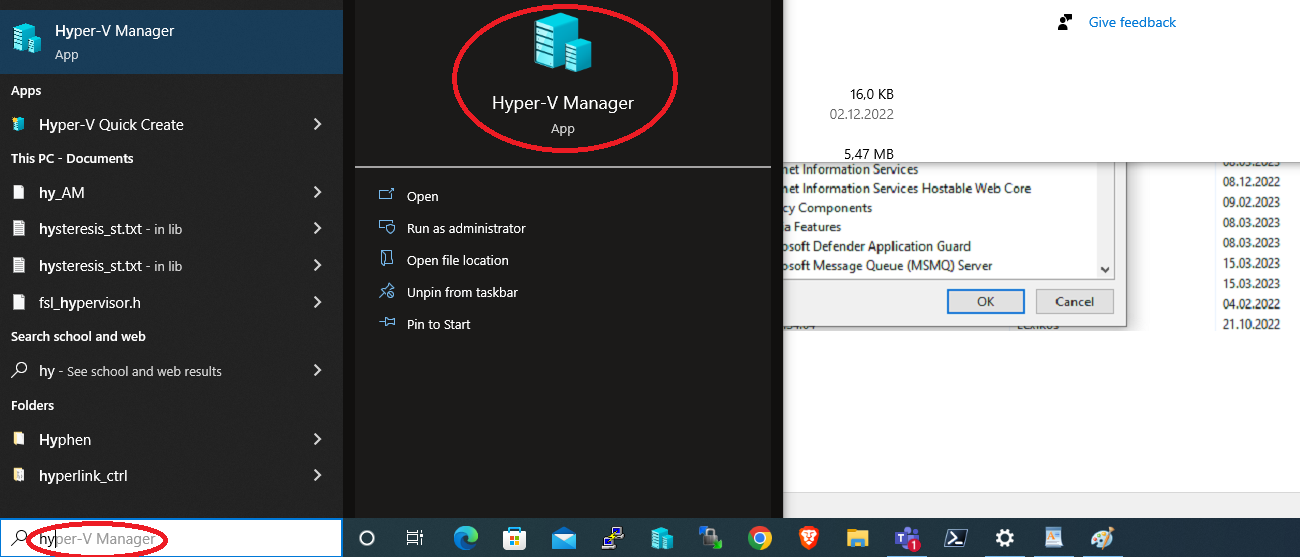The height and width of the screenshot is (557, 1300).
Task: Expand Hyphen folder result arrow
Action: [318, 440]
